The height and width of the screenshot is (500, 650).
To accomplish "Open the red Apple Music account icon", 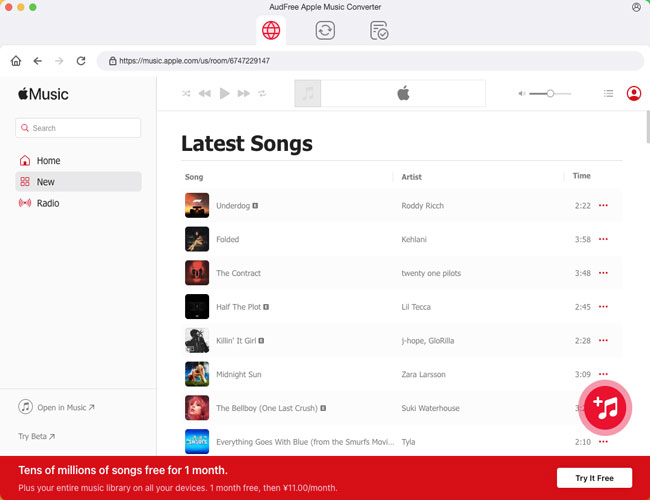I will pos(633,94).
